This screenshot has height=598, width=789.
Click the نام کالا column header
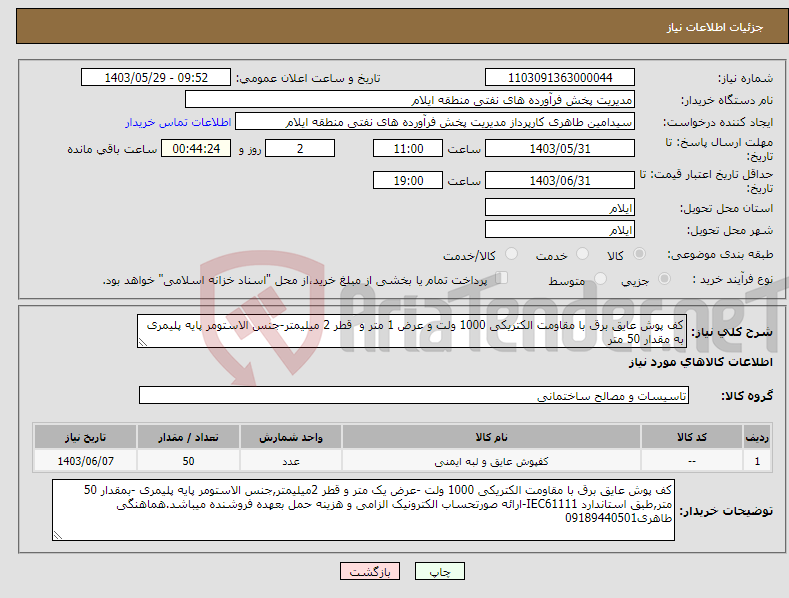coord(491,437)
